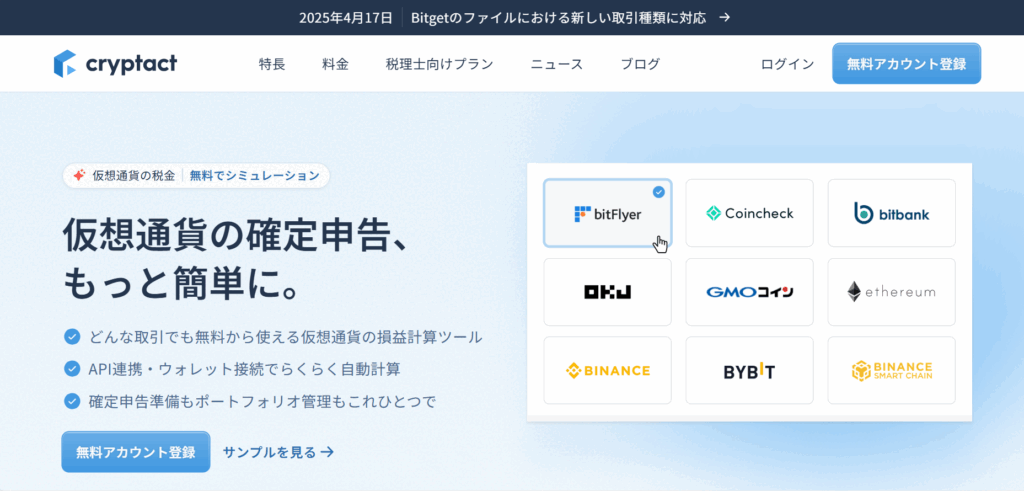Click the 無料でシミュレーション link
This screenshot has height=491, width=1024.
255,175
